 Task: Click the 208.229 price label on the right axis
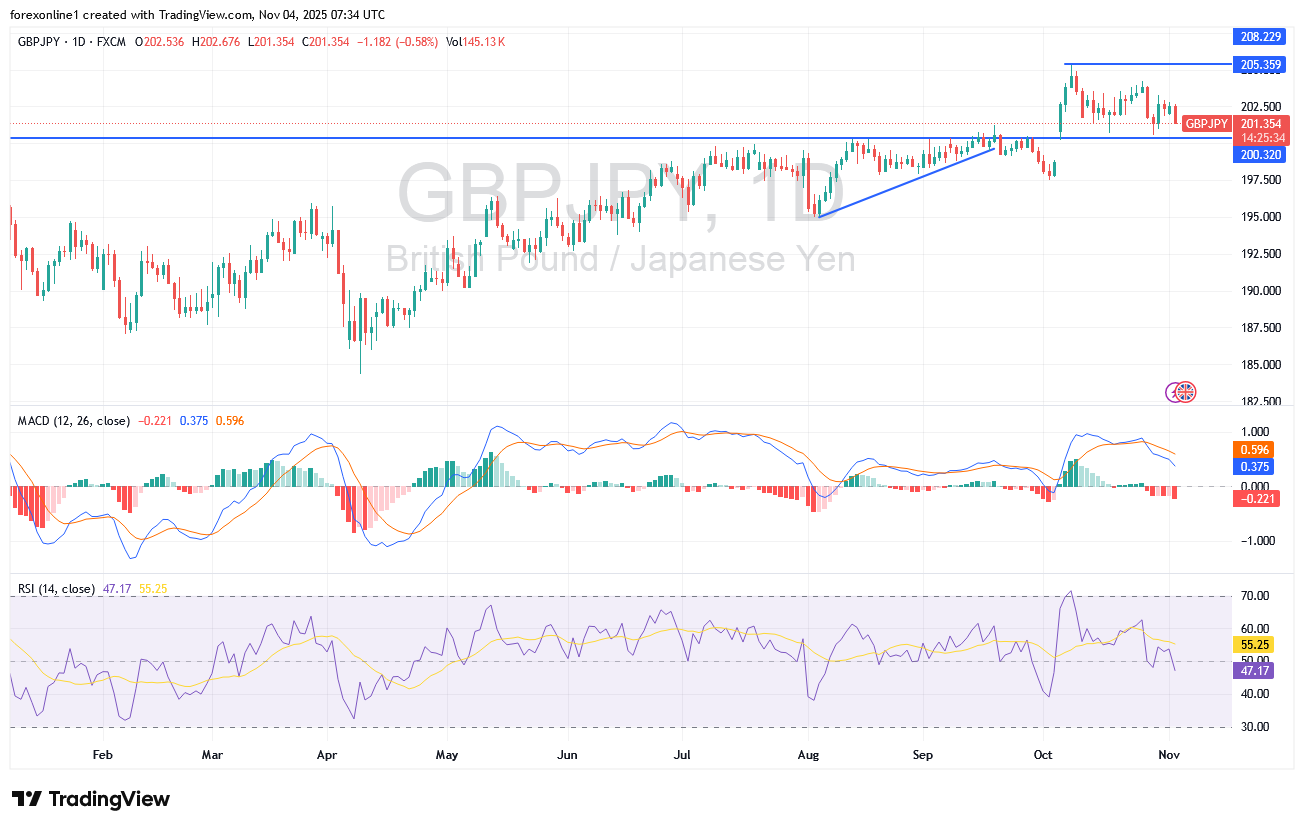click(1260, 37)
